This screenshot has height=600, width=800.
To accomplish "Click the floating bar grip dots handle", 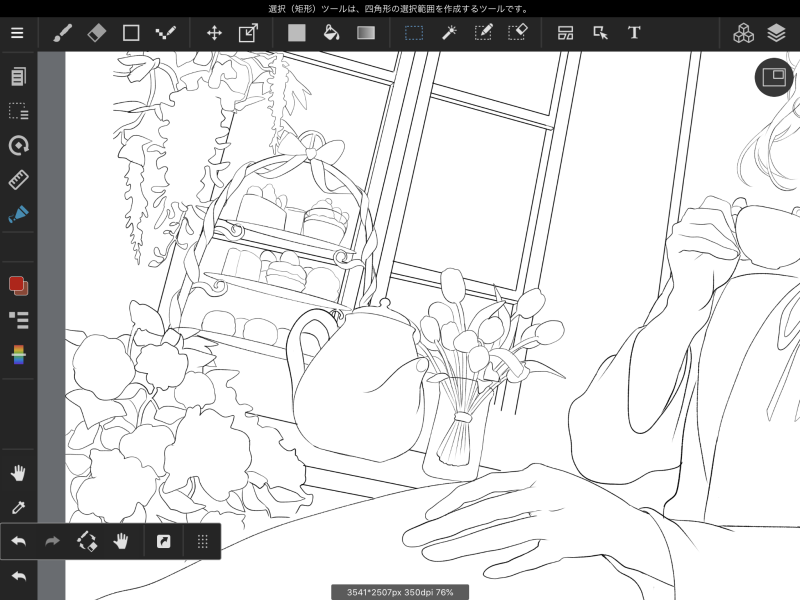I will (x=203, y=541).
